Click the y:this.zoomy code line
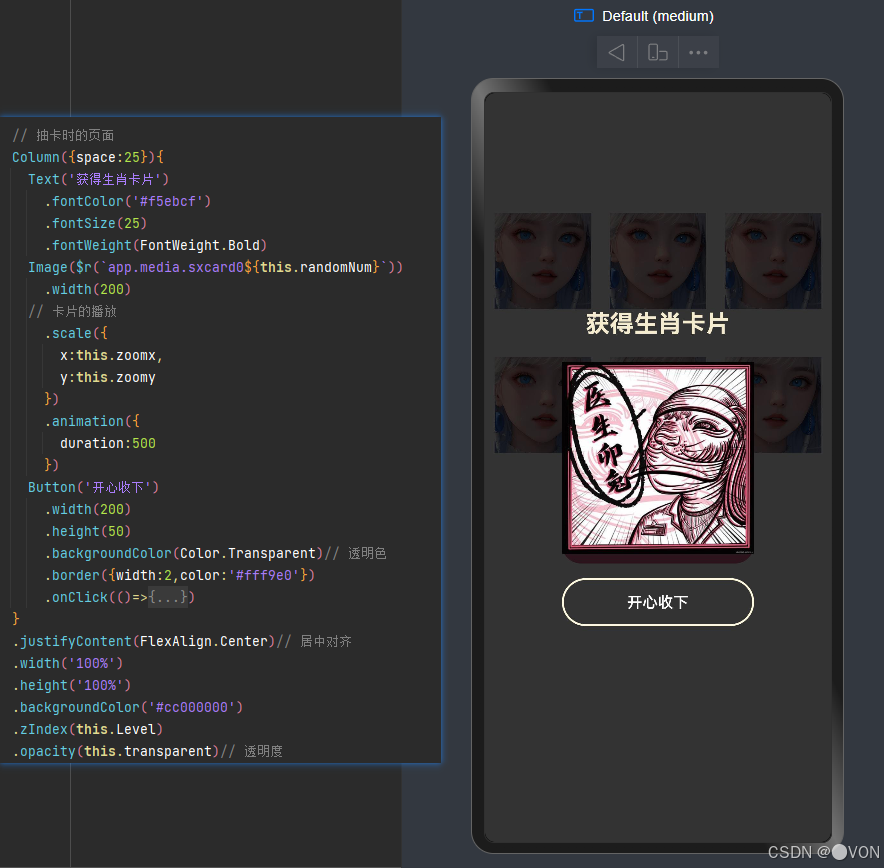The width and height of the screenshot is (884, 868). point(108,378)
